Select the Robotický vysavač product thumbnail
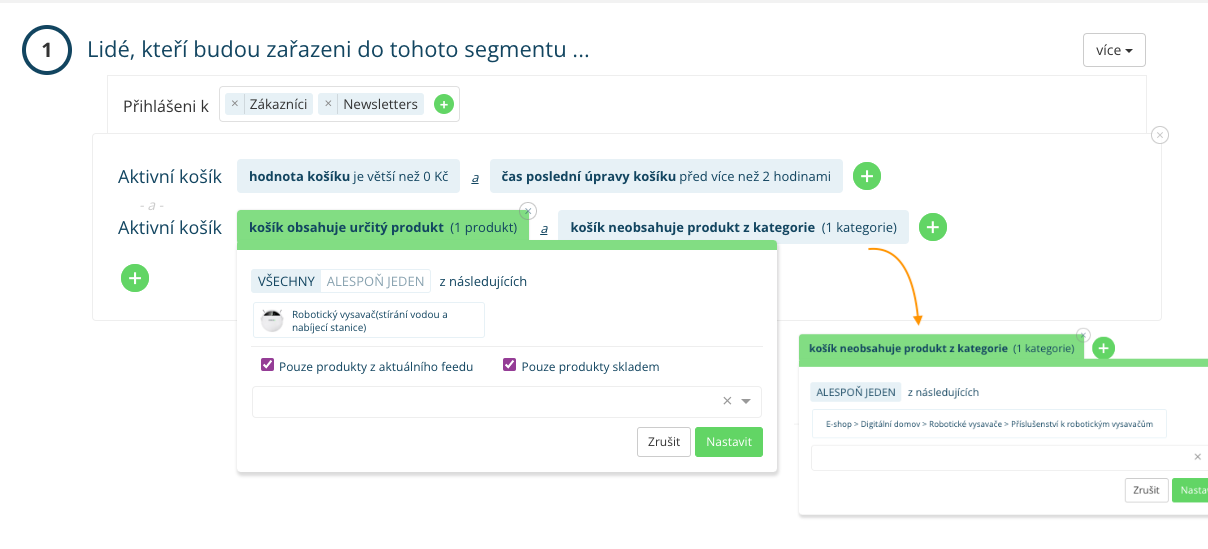The width and height of the screenshot is (1208, 549). tap(272, 320)
